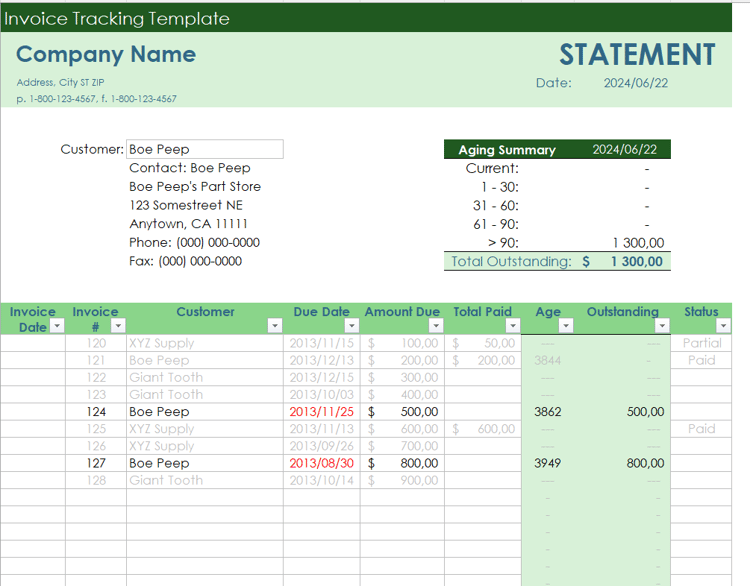Expand the Status column filter arrow
Viewport: 750px width, 586px height.
click(x=723, y=326)
